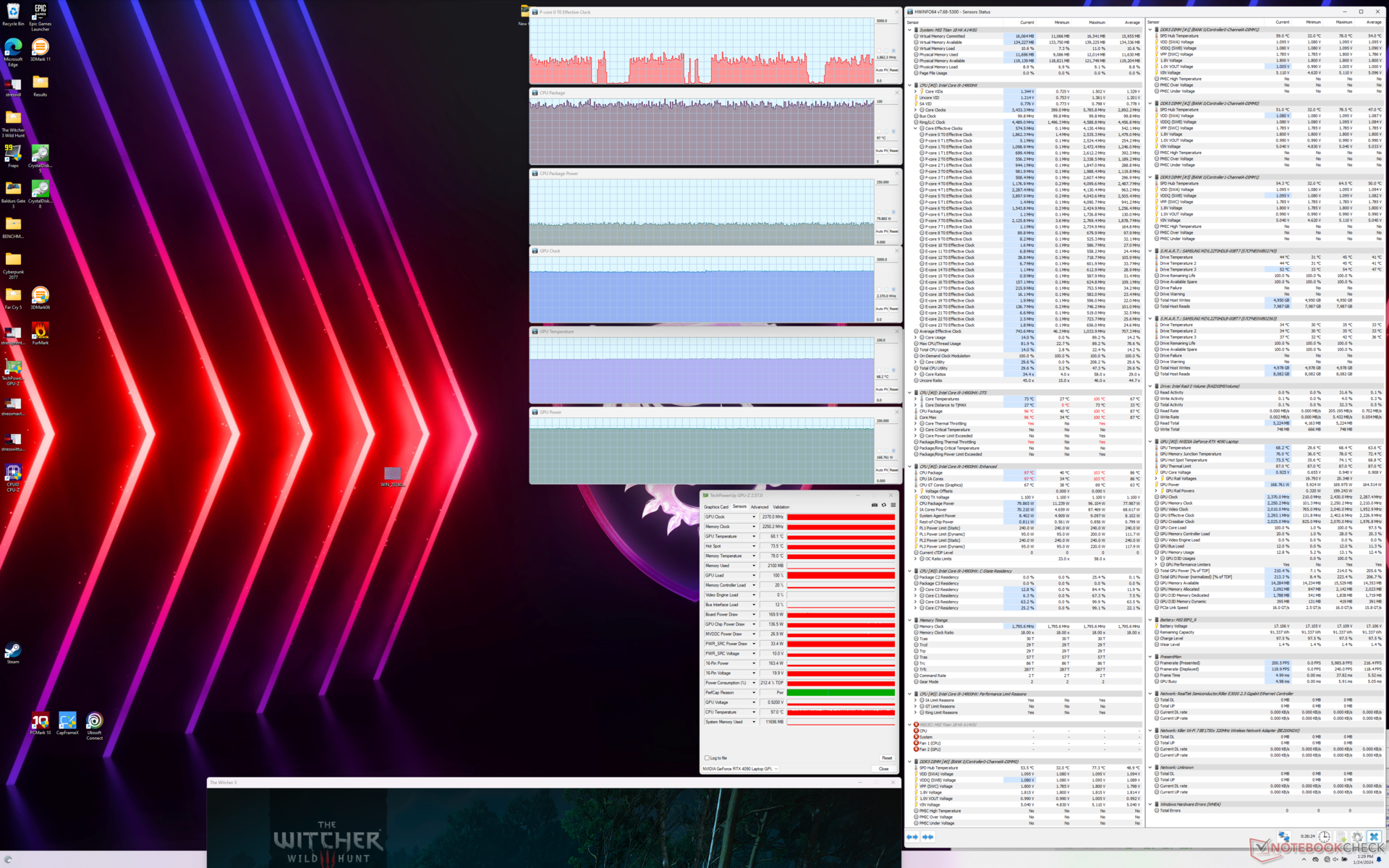The width and height of the screenshot is (1389, 868).
Task: Open the GPU-Z hamburger menu icon
Action: click(x=893, y=505)
